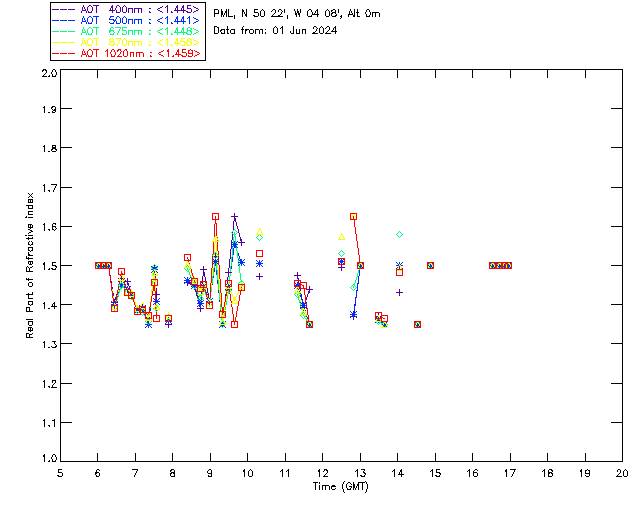Click the x-axis label 17
640x512 pixels.
click(510, 473)
